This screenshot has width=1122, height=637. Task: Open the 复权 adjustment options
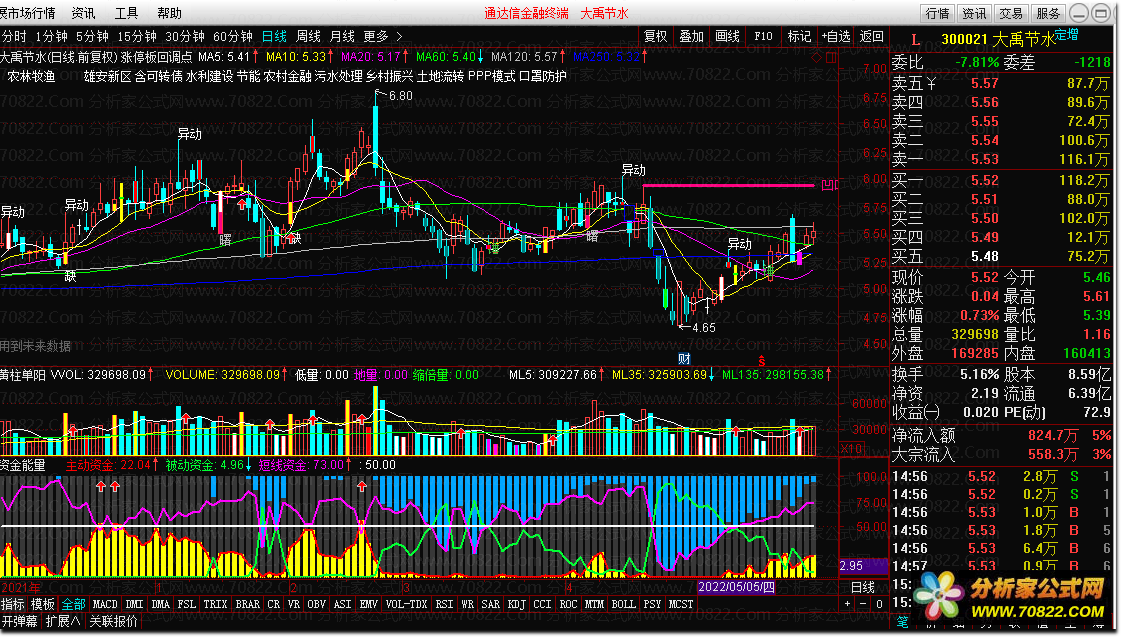(655, 37)
